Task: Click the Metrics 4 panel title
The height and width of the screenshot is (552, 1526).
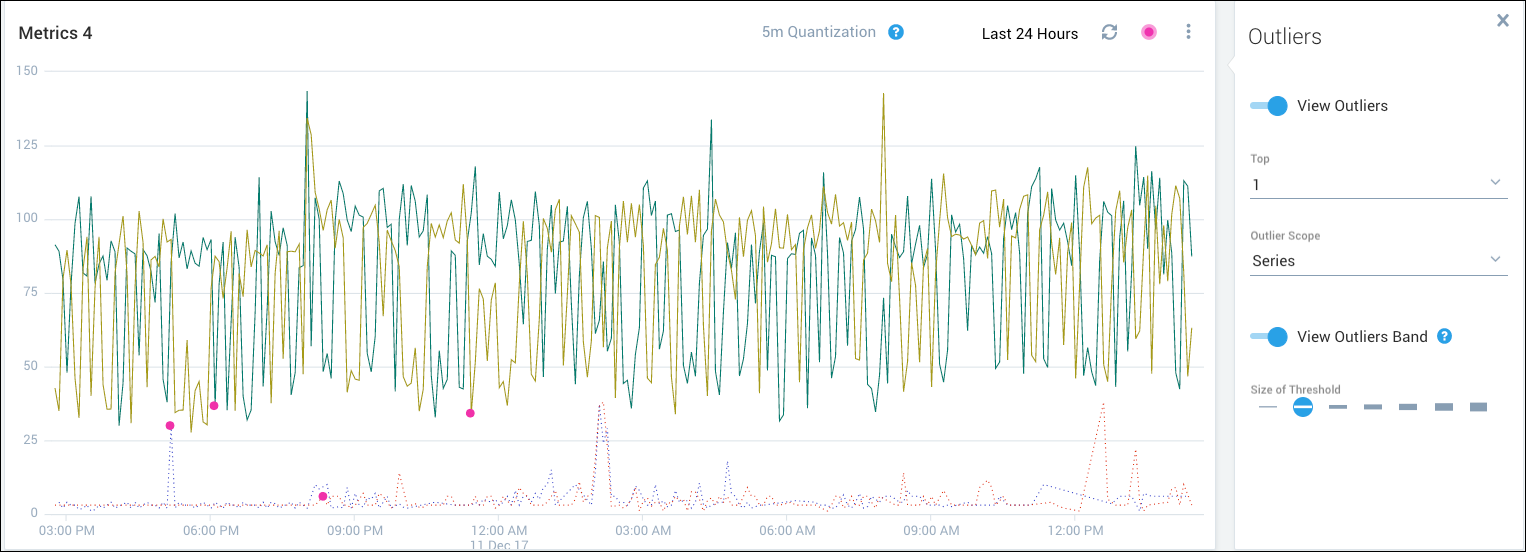Action: tap(55, 33)
